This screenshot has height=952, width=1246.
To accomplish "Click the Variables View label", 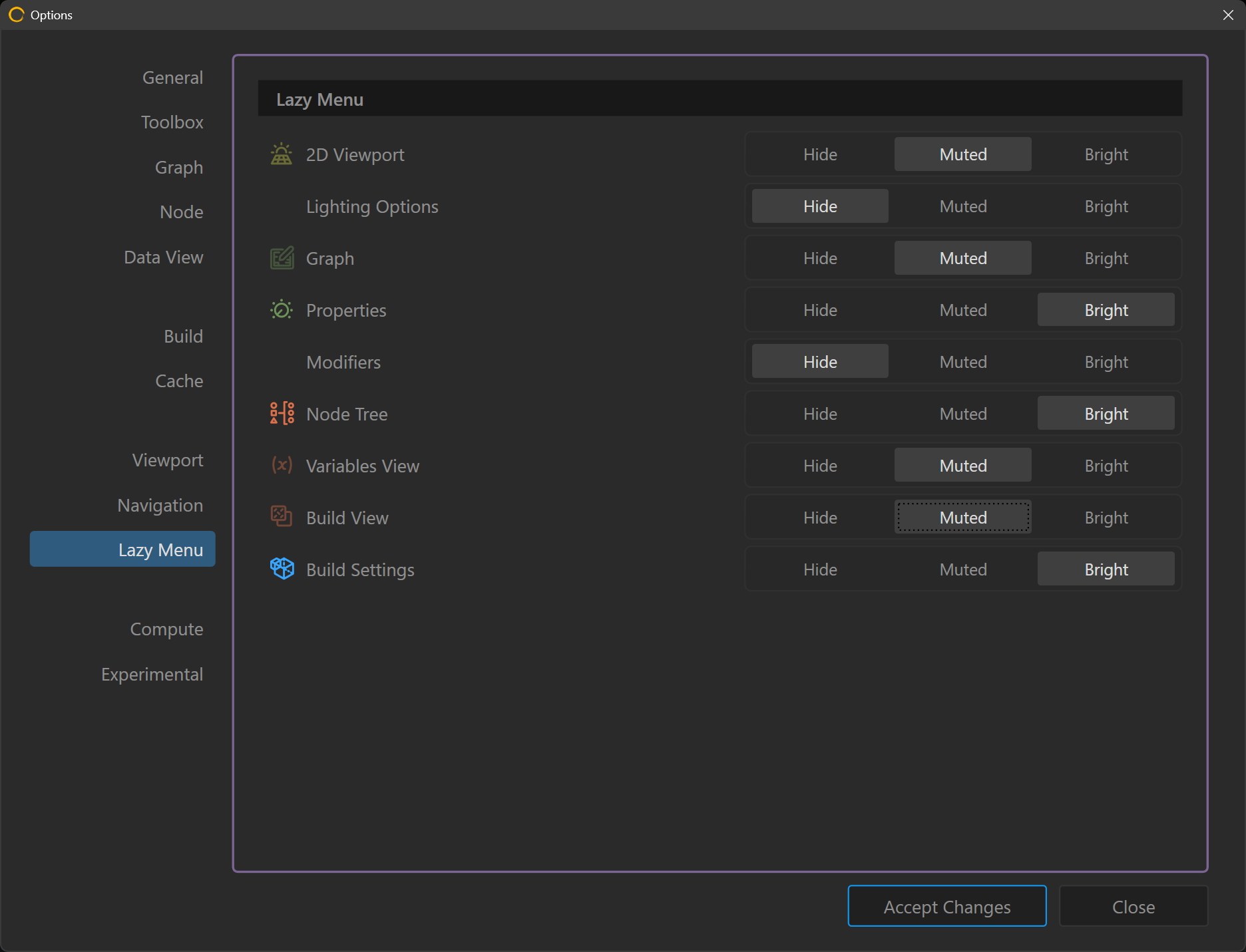I will [363, 466].
